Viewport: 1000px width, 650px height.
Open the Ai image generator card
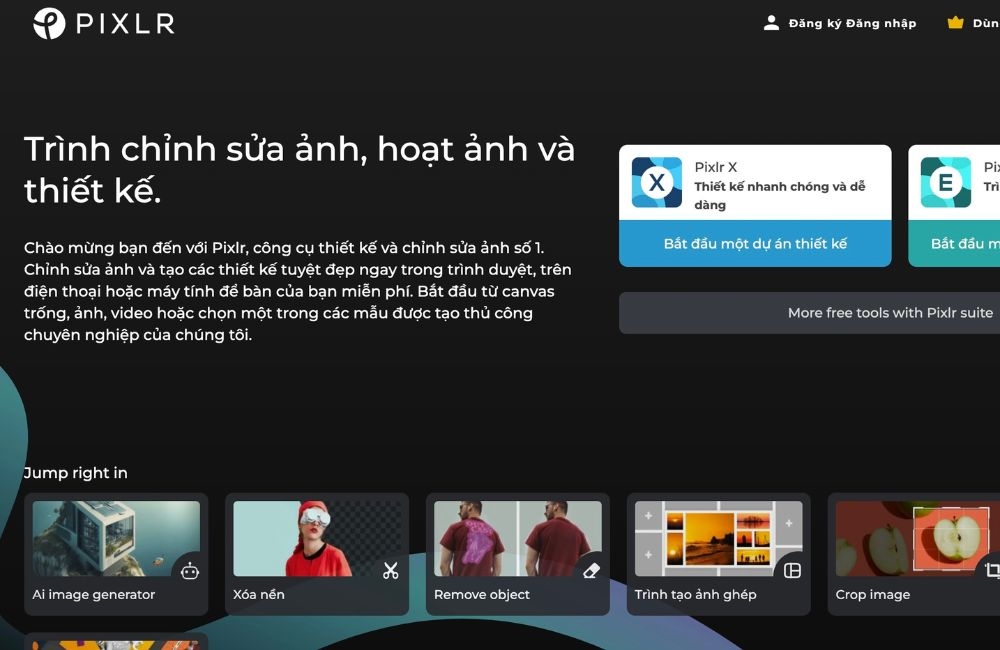coord(116,554)
